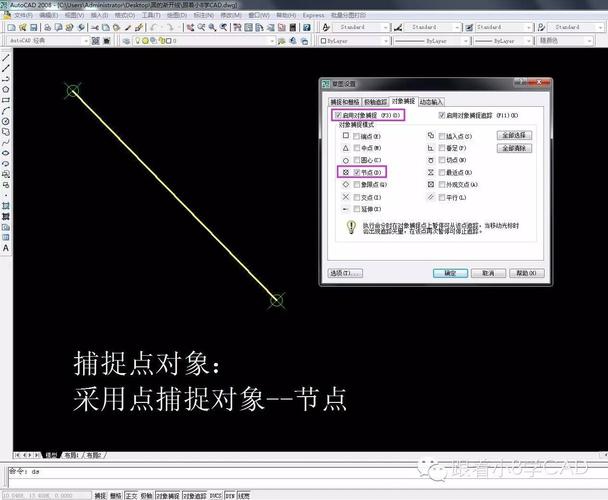Select the Spline tool in draw toolbar
The height and width of the screenshot is (500, 608).
coord(6,143)
